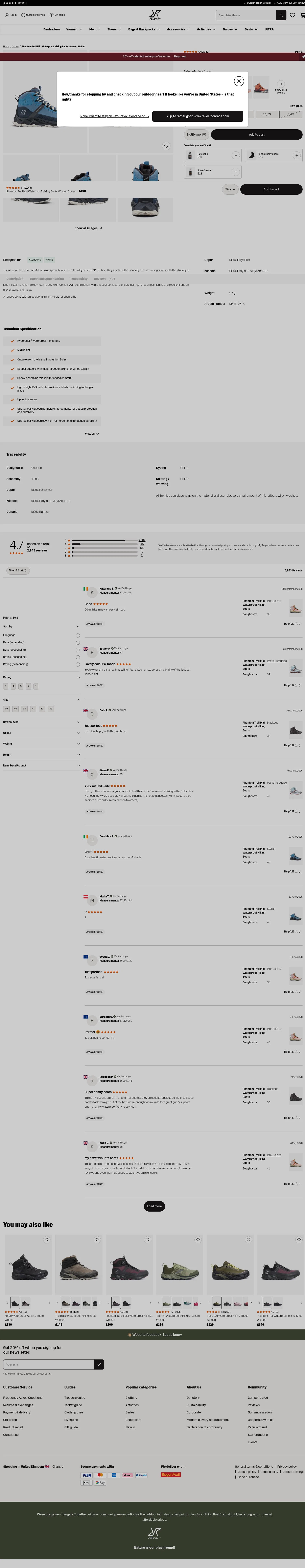Image resolution: width=305 pixels, height=1568 pixels.
Task: Stay on revolutionrace.co.uk link
Action: click(114, 116)
